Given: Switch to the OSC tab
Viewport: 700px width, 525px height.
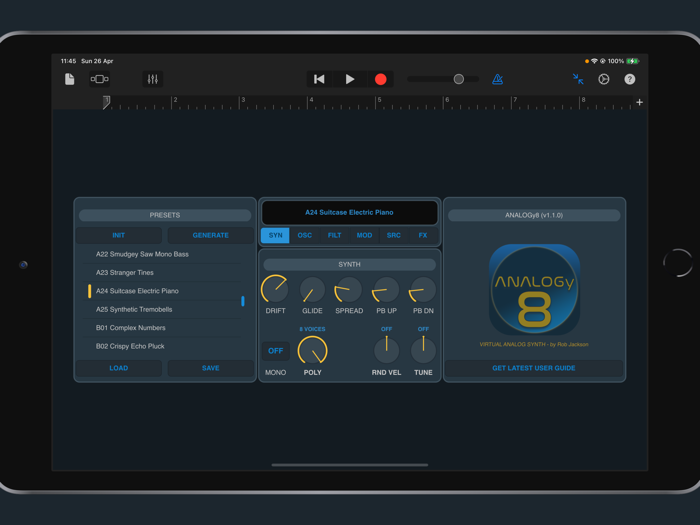Looking at the screenshot, I should tap(305, 235).
